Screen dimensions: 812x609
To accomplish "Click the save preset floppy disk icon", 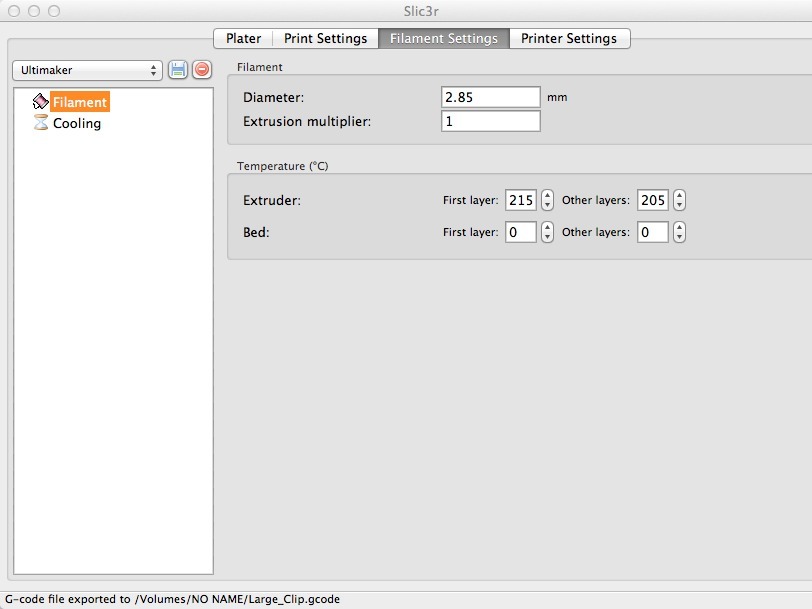I will point(178,70).
